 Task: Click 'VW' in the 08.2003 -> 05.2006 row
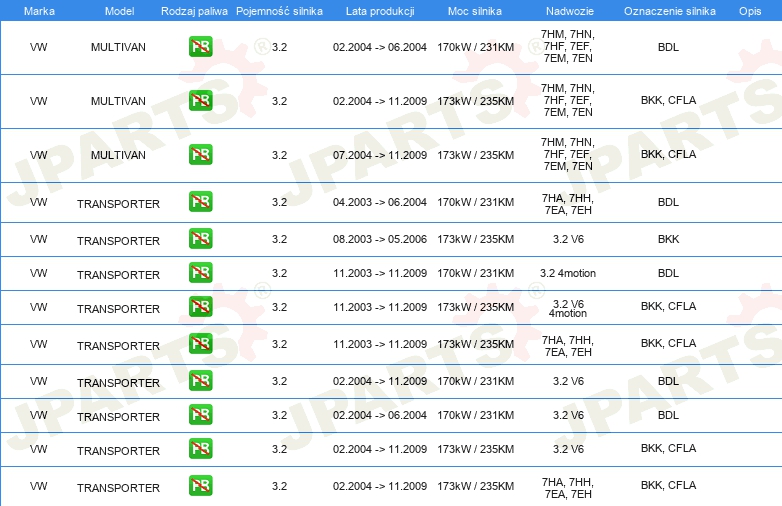tap(38, 239)
